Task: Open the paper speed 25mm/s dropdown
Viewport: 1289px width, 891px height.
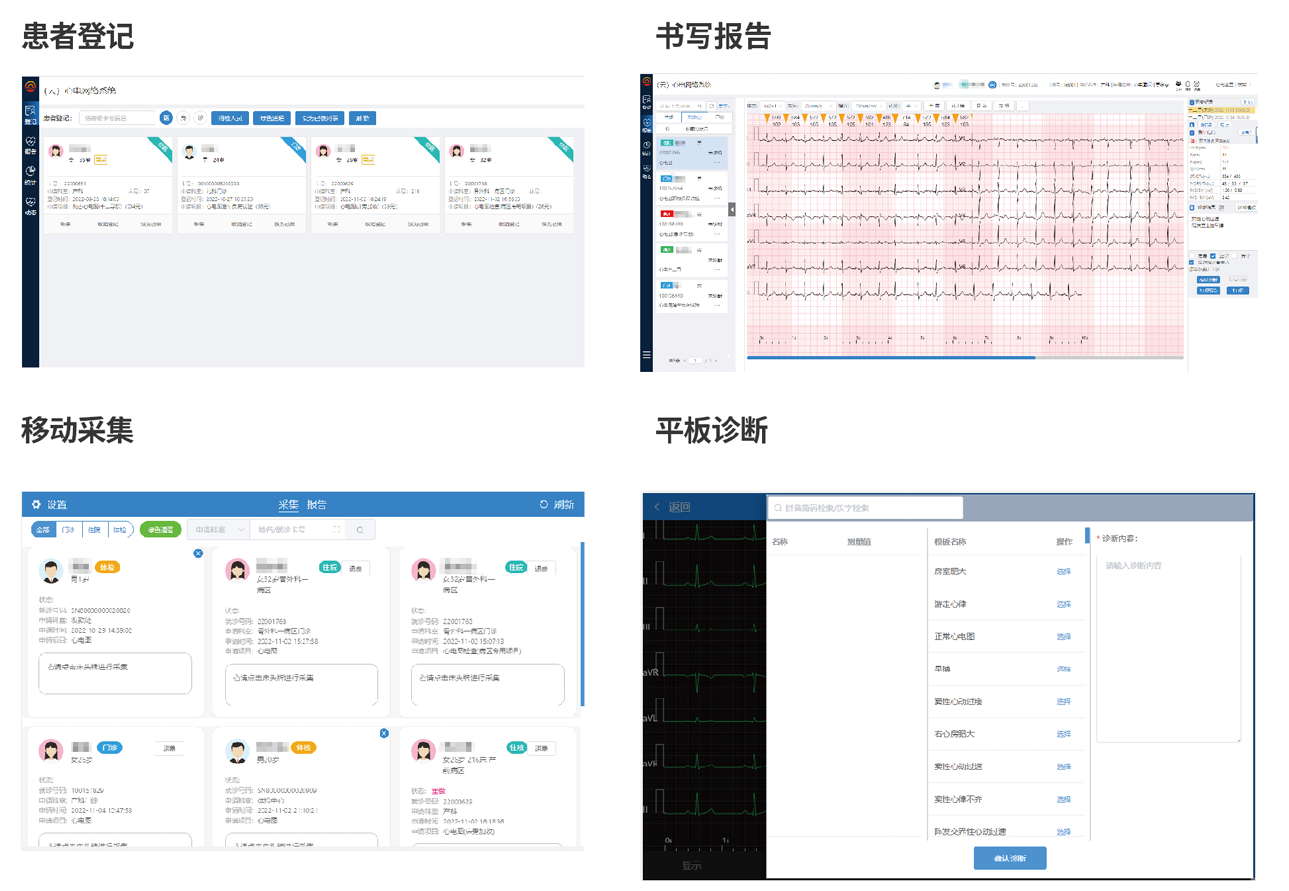Action: (817, 105)
